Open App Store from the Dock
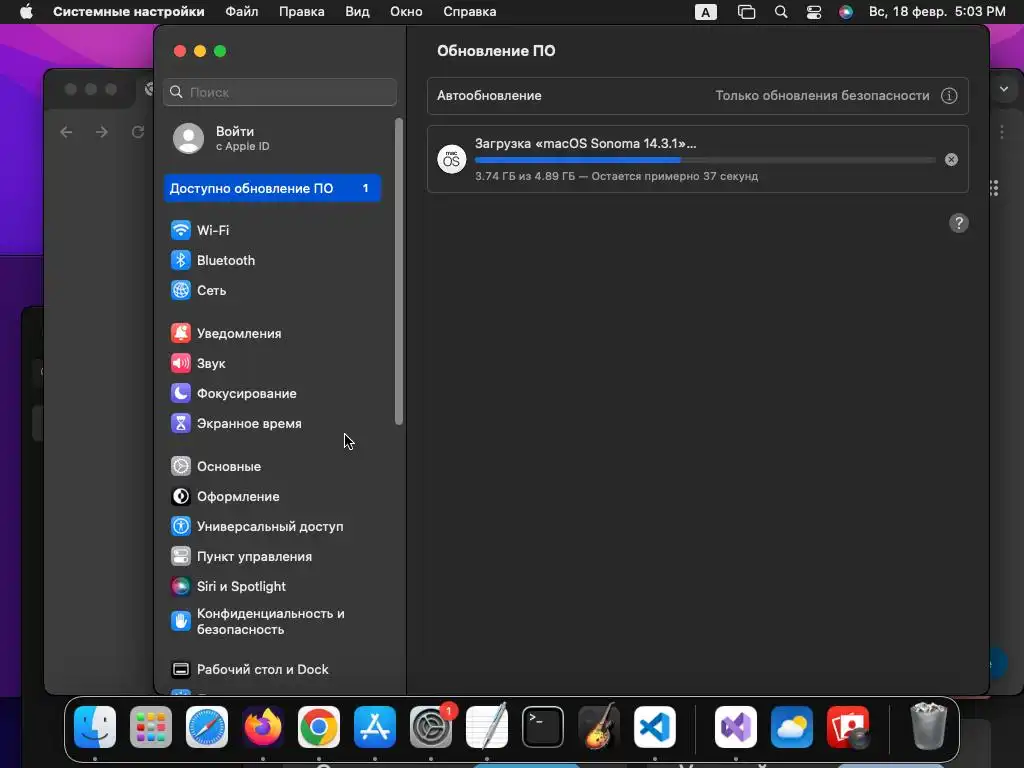The height and width of the screenshot is (768, 1024). (x=375, y=727)
